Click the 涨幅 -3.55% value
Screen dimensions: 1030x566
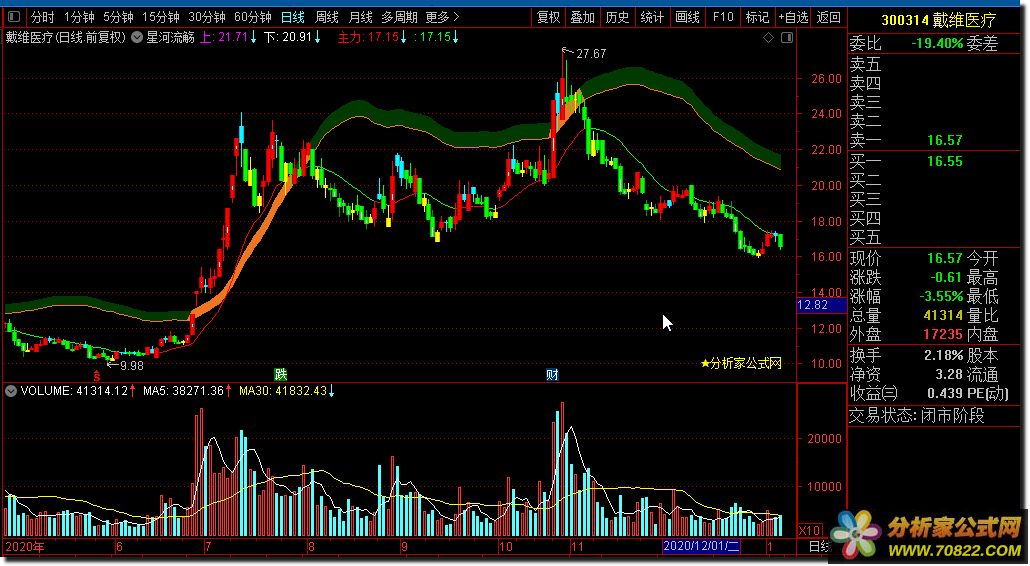pos(941,296)
